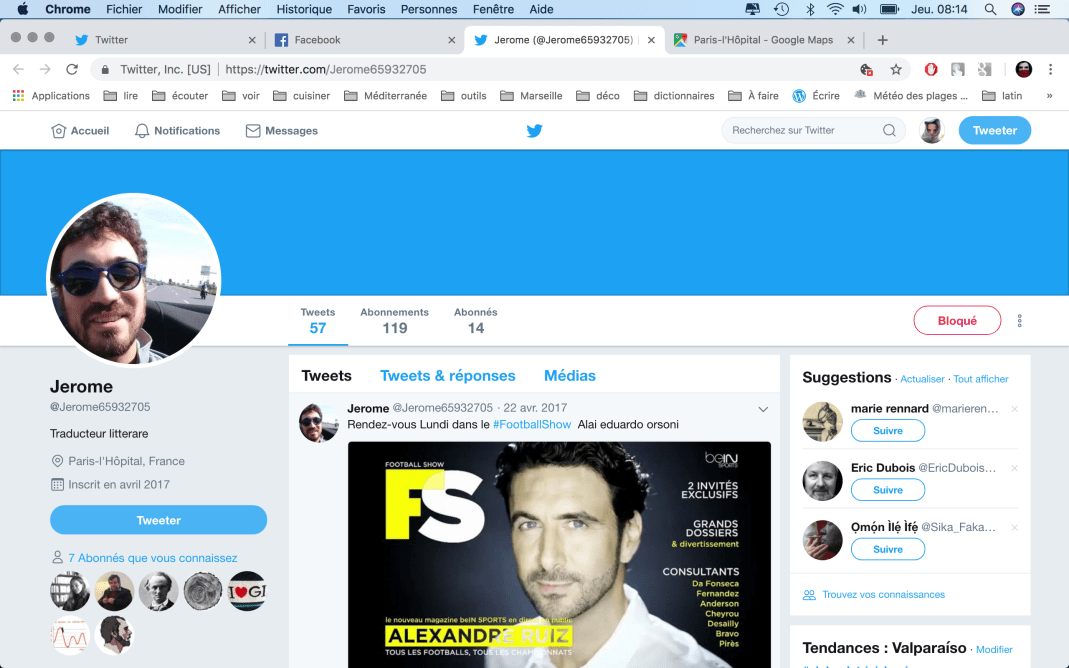Click the Twitter bird logo in navbar
Image resolution: width=1069 pixels, height=668 pixels.
tap(535, 131)
